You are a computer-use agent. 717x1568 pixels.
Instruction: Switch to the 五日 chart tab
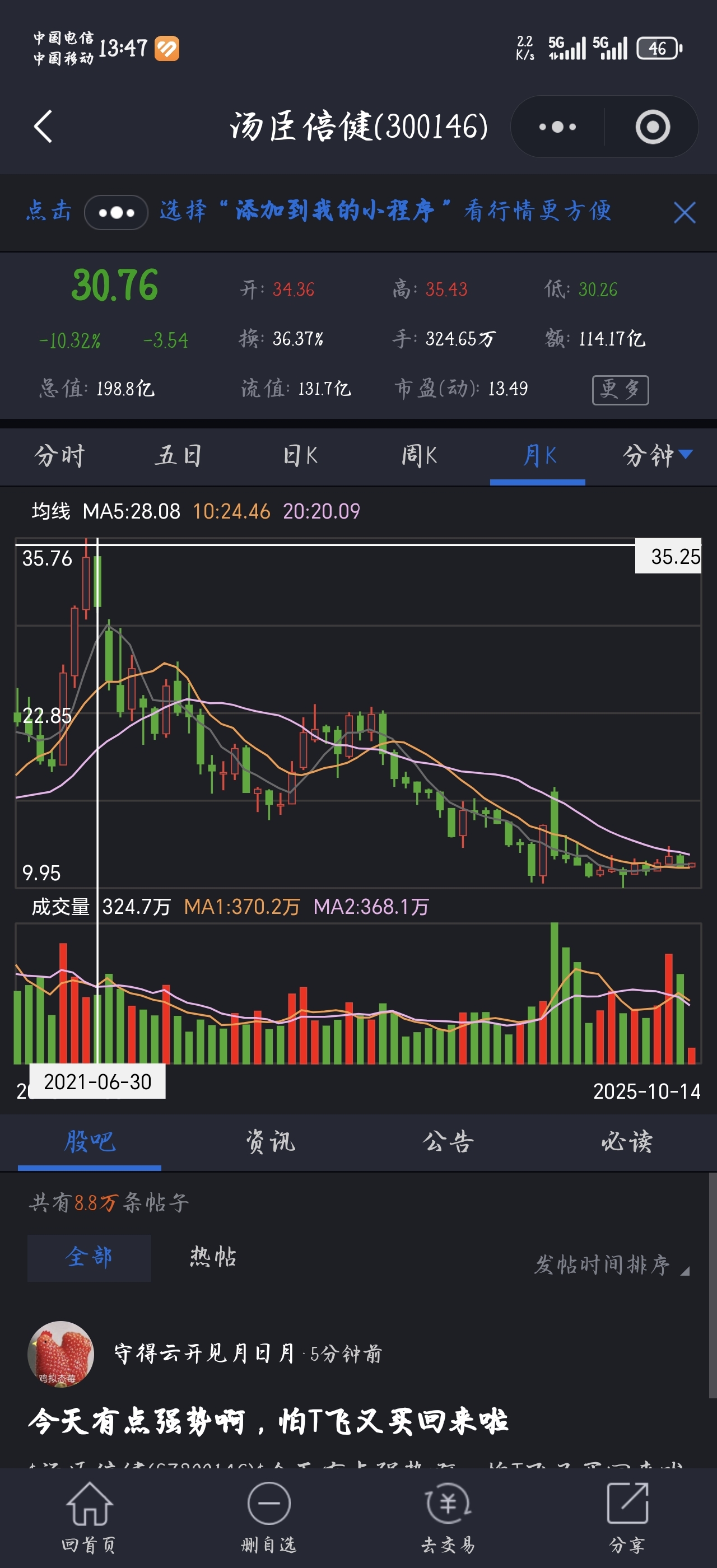pos(178,455)
